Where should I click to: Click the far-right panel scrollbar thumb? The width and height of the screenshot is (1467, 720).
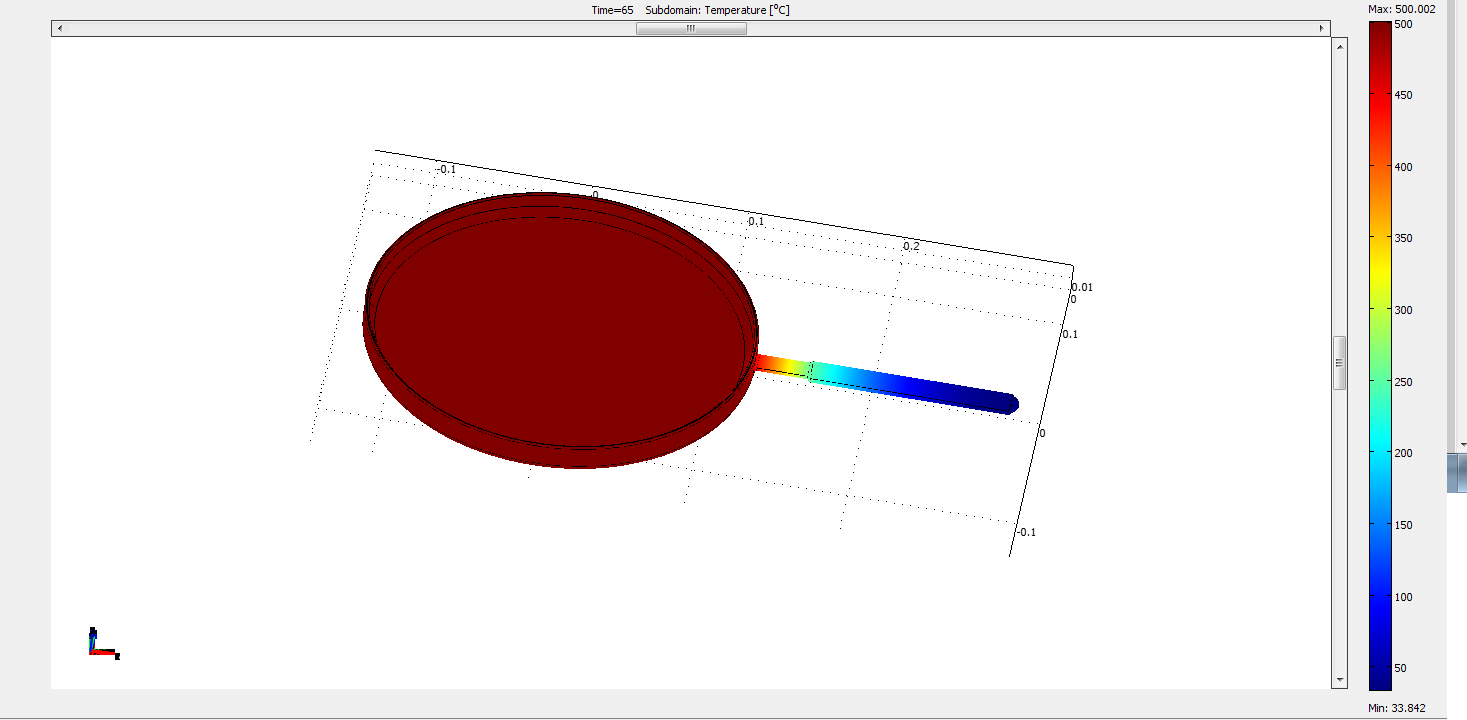point(1456,472)
